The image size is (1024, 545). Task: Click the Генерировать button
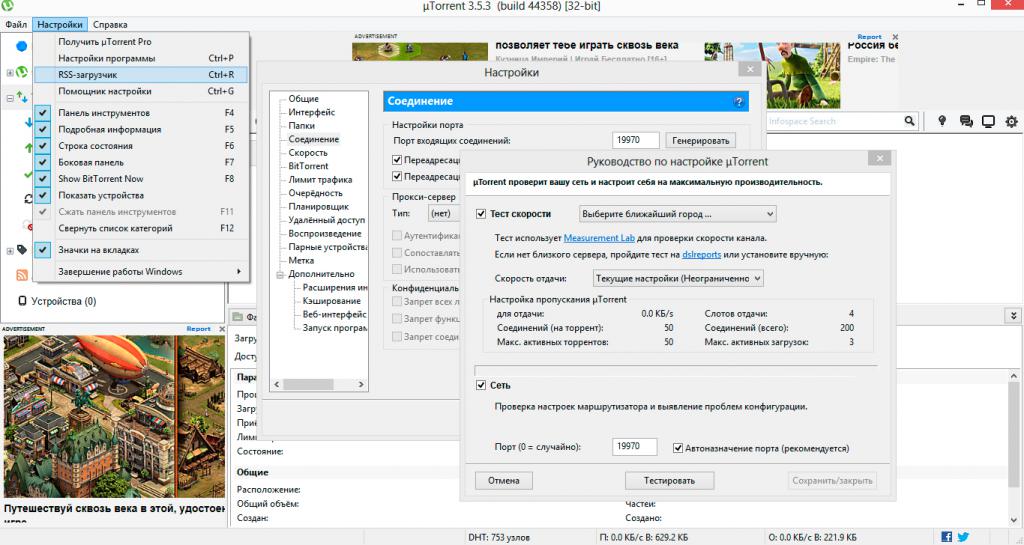tap(701, 140)
